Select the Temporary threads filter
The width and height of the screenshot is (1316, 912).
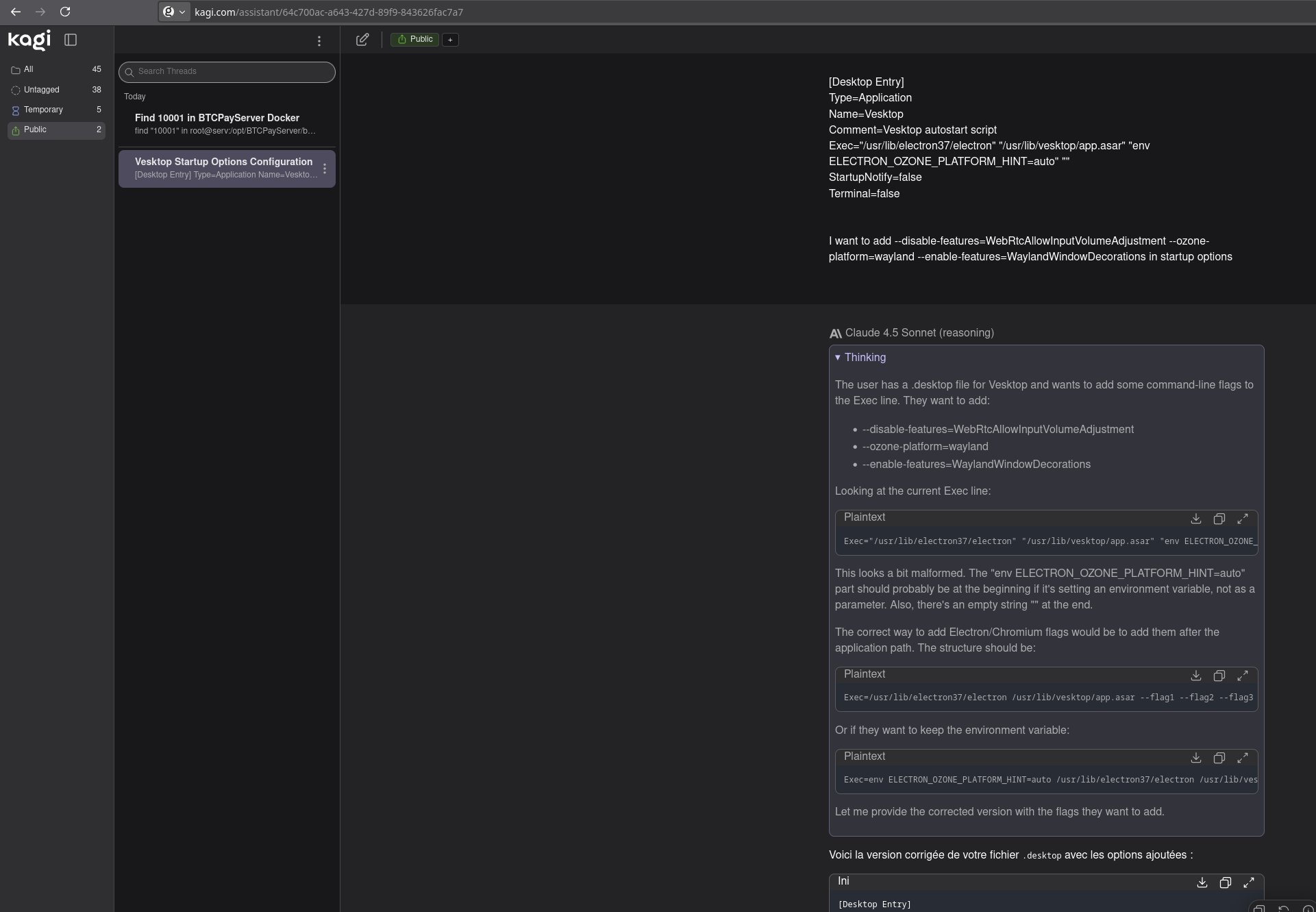[x=43, y=110]
